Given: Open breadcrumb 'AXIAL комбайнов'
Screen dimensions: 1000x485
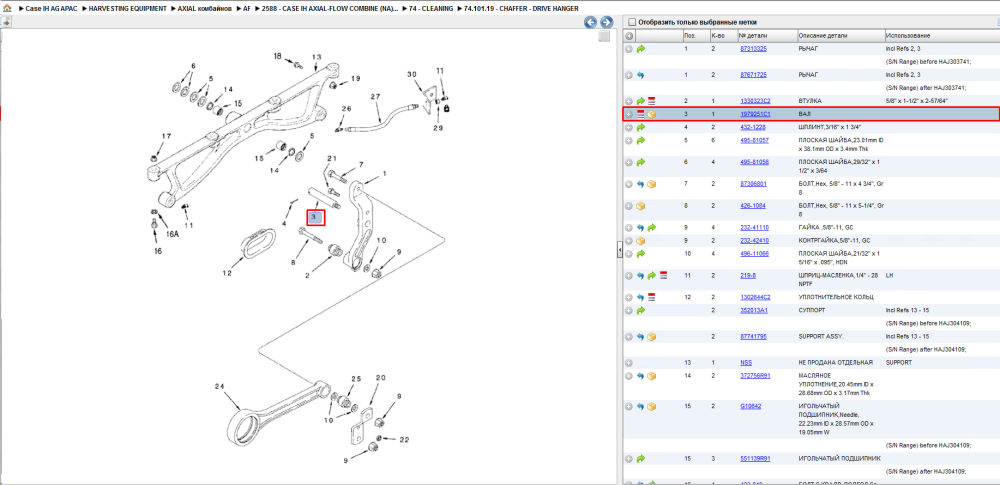Looking at the screenshot, I should point(204,9).
